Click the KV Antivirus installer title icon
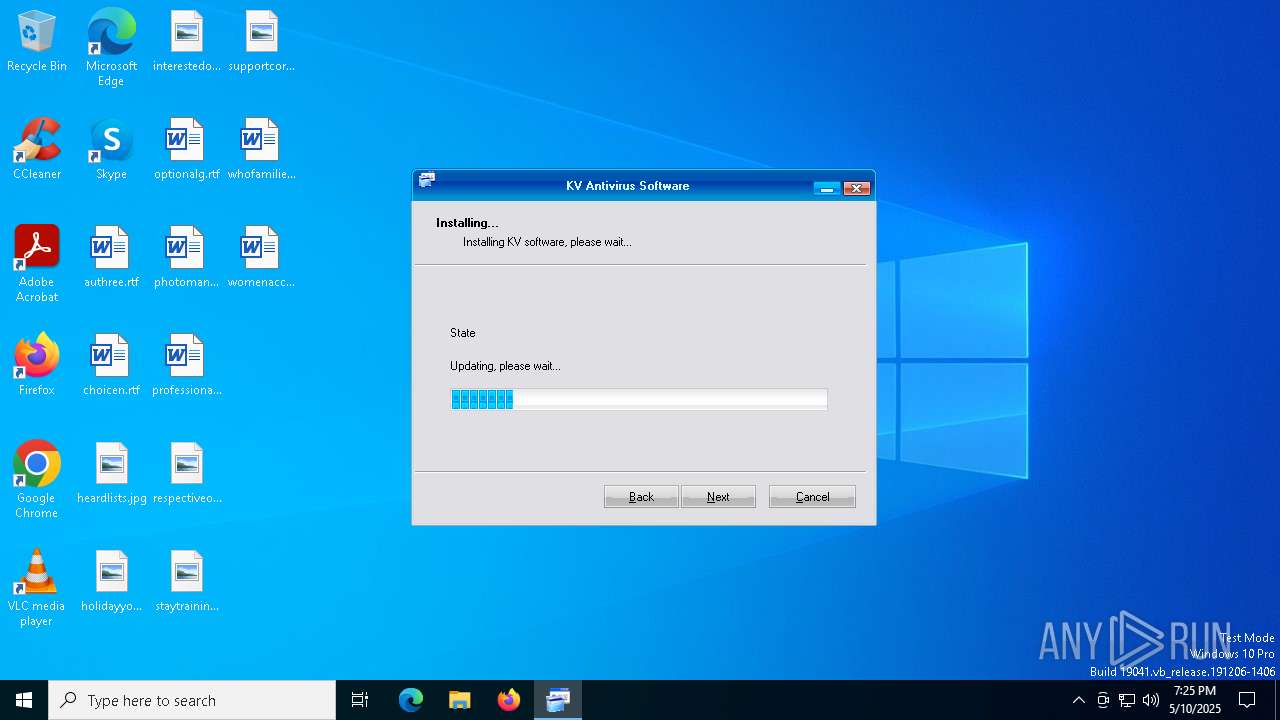Image resolution: width=1280 pixels, height=720 pixels. [x=427, y=181]
